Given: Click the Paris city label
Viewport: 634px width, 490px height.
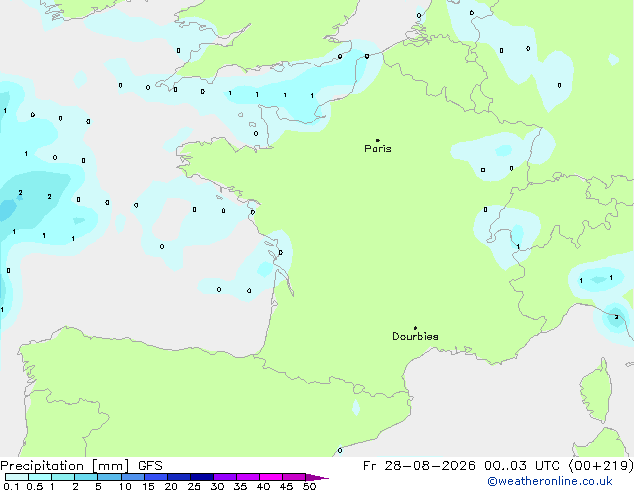Looking at the screenshot, I should point(378,149).
